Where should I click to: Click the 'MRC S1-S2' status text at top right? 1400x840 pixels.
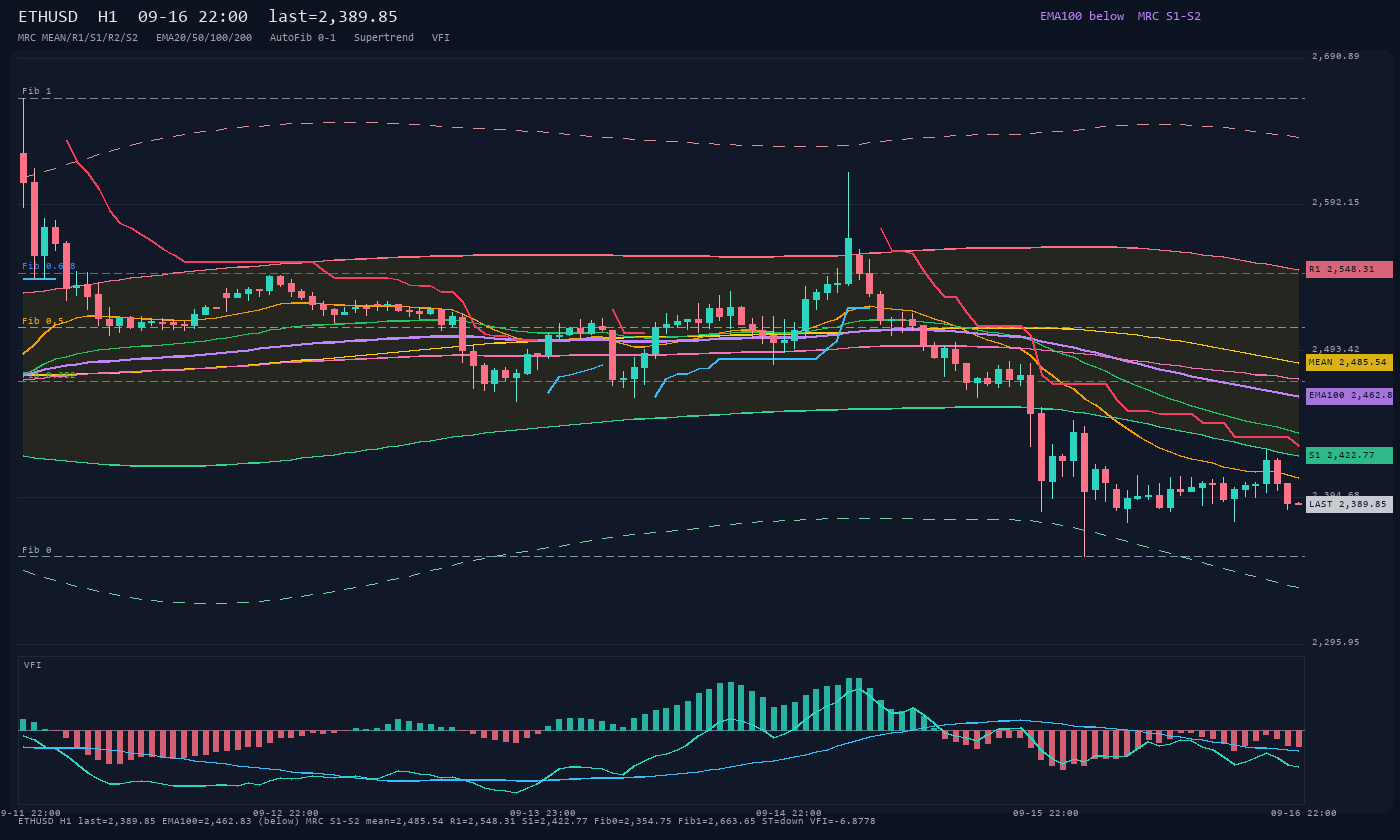click(1169, 16)
